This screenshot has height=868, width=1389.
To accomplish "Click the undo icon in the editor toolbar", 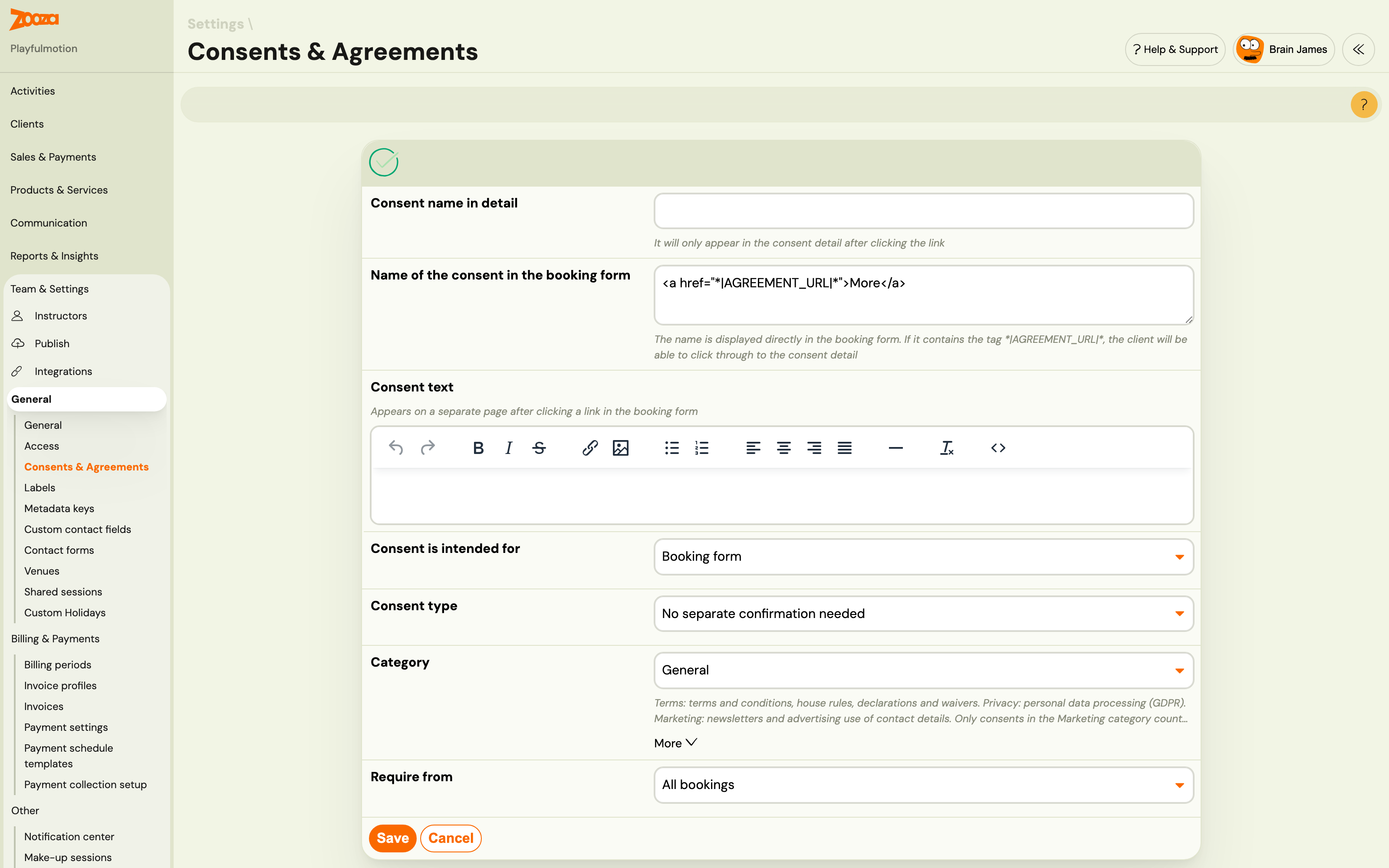I will click(395, 448).
